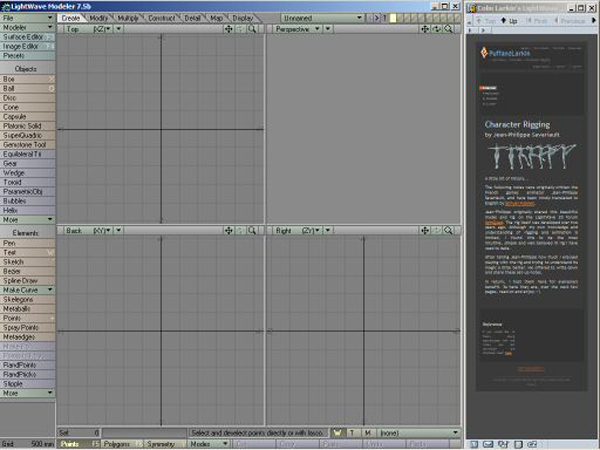Click the rotate icon in Right viewport
Image resolution: width=600 pixels, height=450 pixels.
pyautogui.click(x=437, y=230)
